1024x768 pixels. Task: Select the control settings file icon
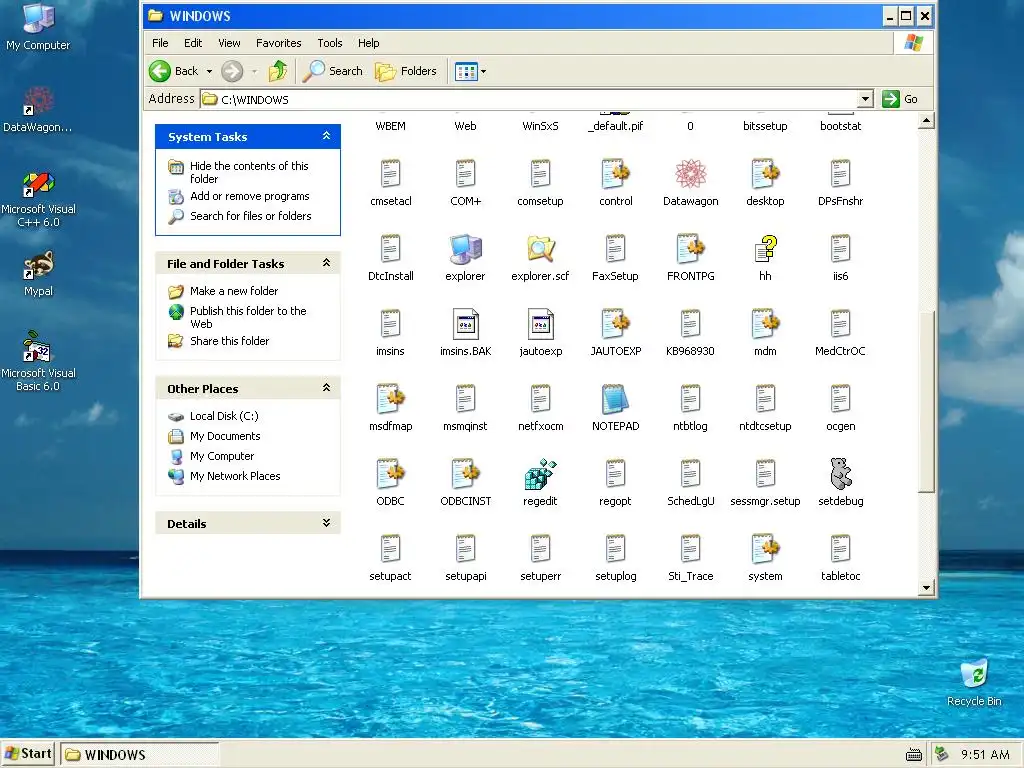(615, 174)
